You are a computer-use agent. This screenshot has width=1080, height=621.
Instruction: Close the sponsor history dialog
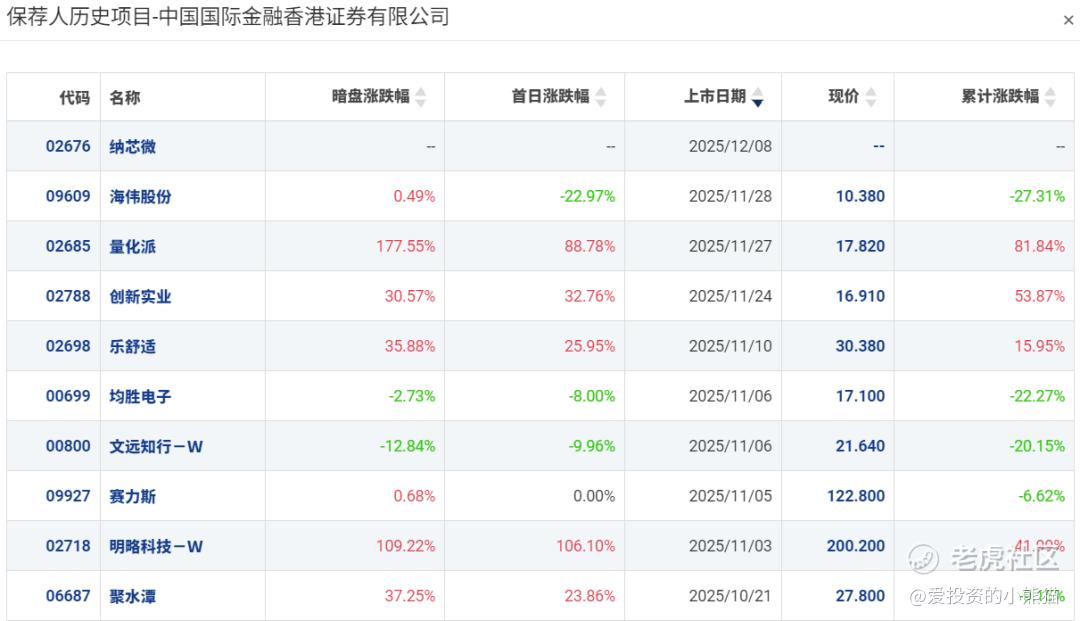click(1068, 20)
